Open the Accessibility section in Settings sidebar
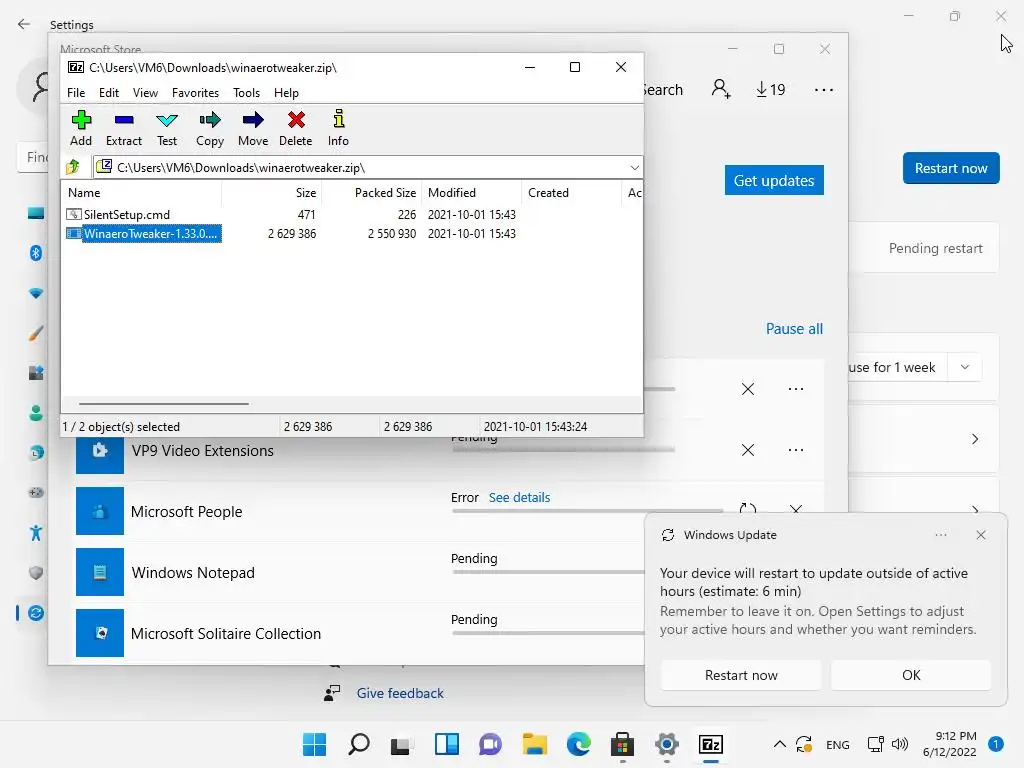Image resolution: width=1024 pixels, height=768 pixels. (x=36, y=533)
